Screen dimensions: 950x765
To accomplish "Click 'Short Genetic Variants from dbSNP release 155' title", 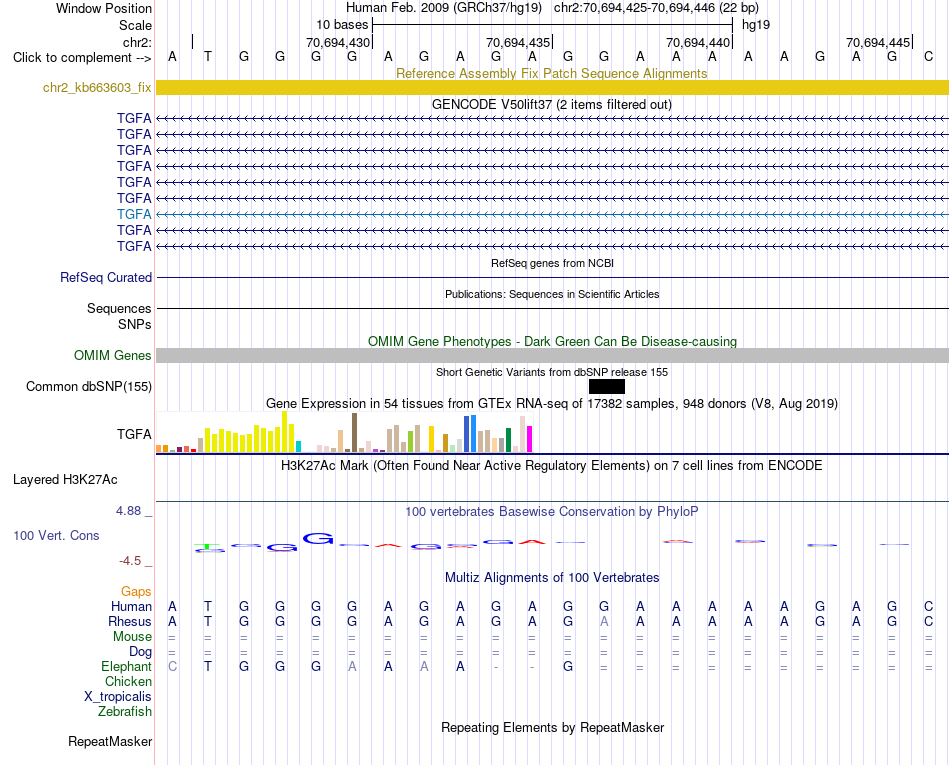I will (552, 373).
